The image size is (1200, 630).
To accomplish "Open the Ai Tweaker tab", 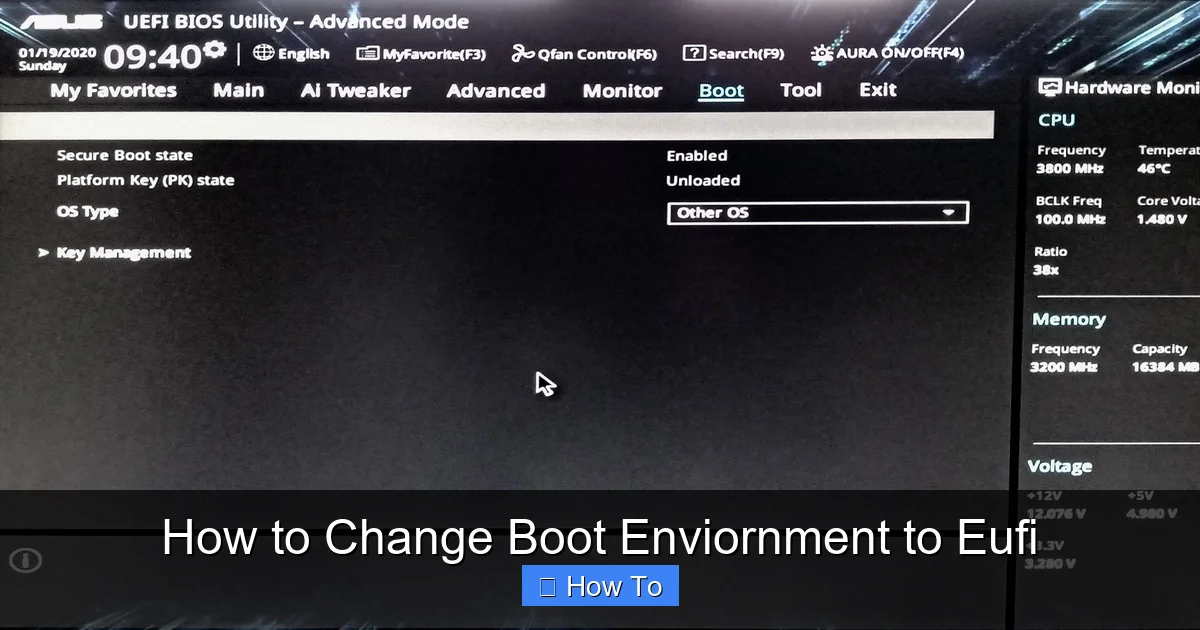I will click(354, 90).
